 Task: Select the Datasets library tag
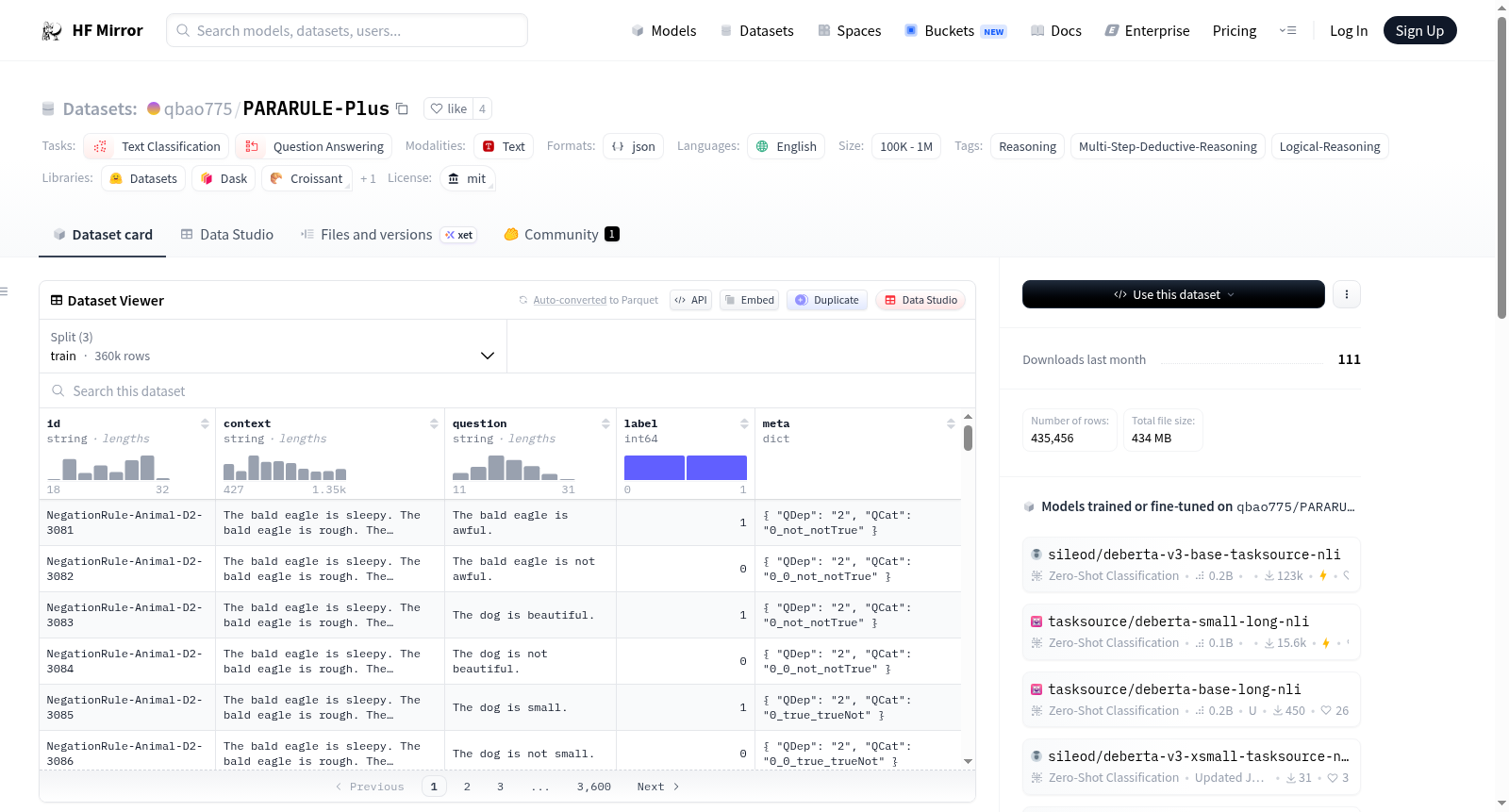(143, 178)
